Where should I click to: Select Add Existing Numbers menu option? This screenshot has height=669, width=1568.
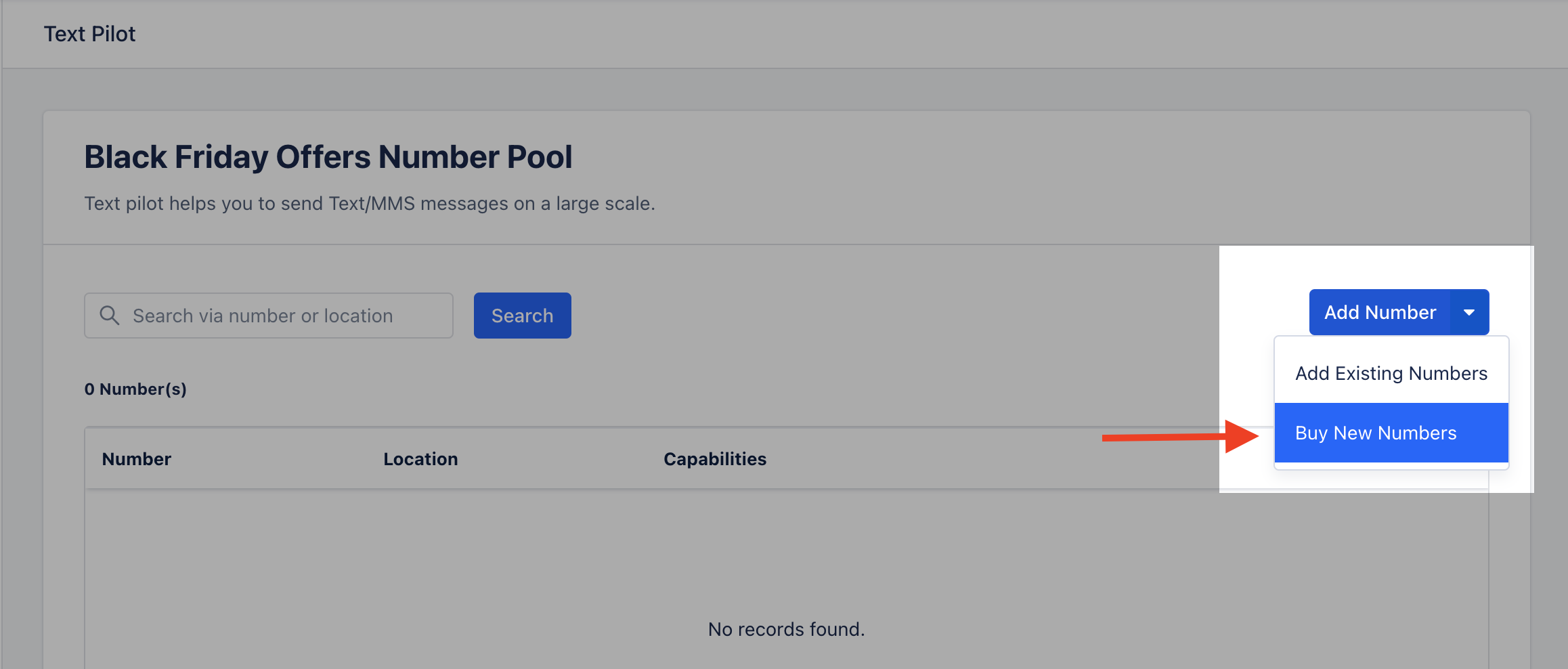pos(1391,373)
